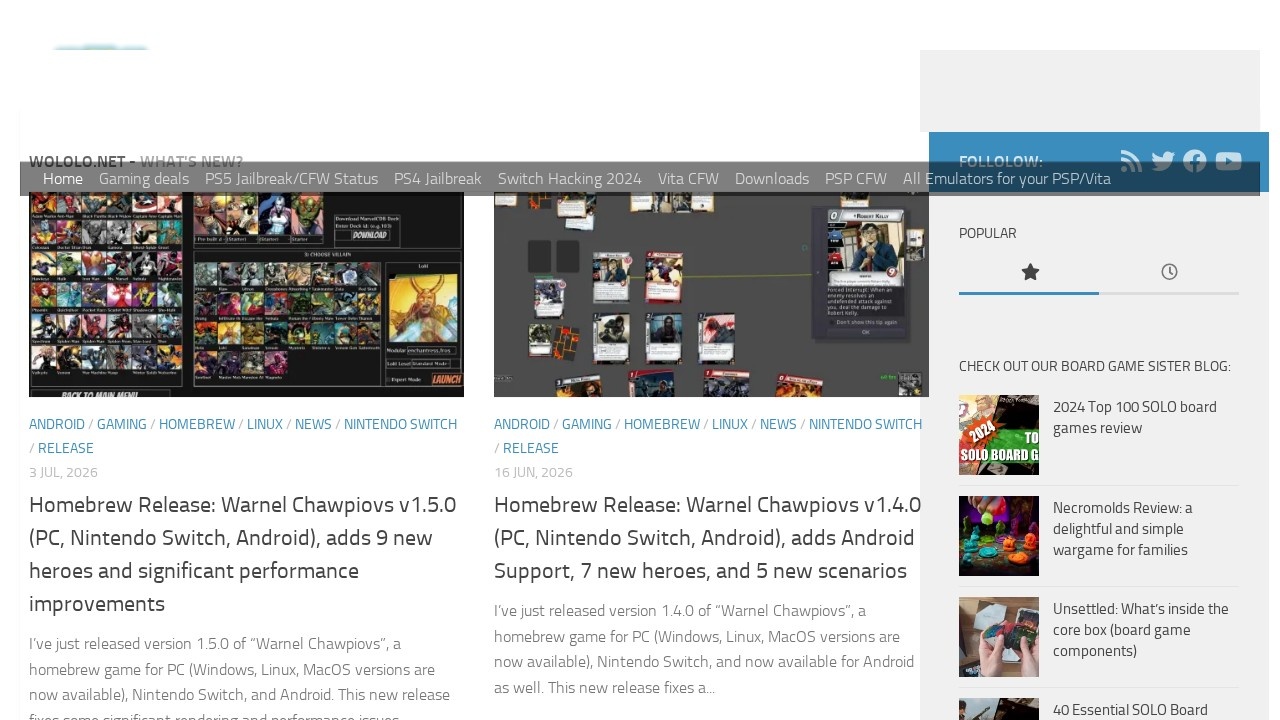Open Switch Hacking 2024 menu item
Viewport: 1280px width, 720px height.
pyautogui.click(x=570, y=179)
